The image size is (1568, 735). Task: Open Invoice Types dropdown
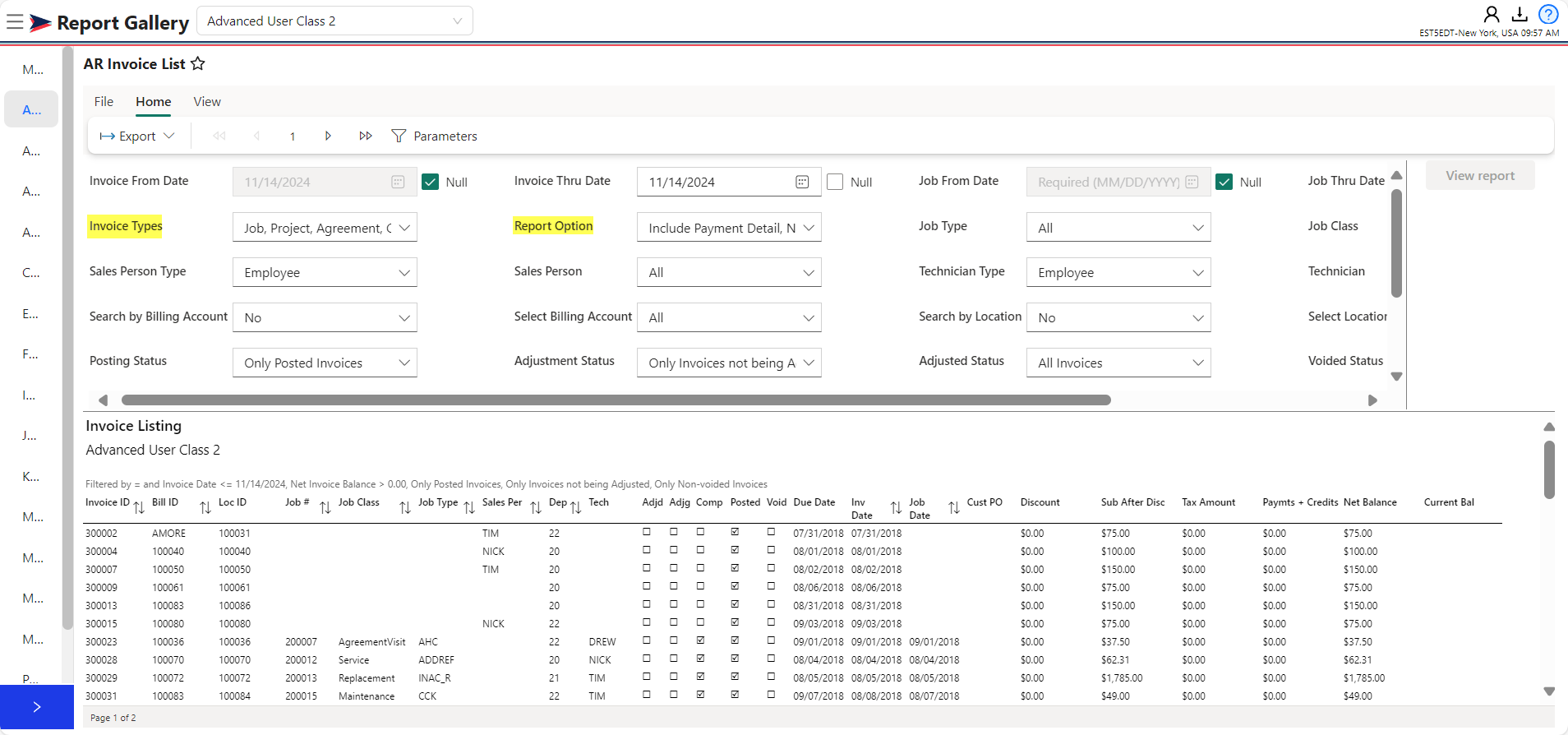[325, 228]
